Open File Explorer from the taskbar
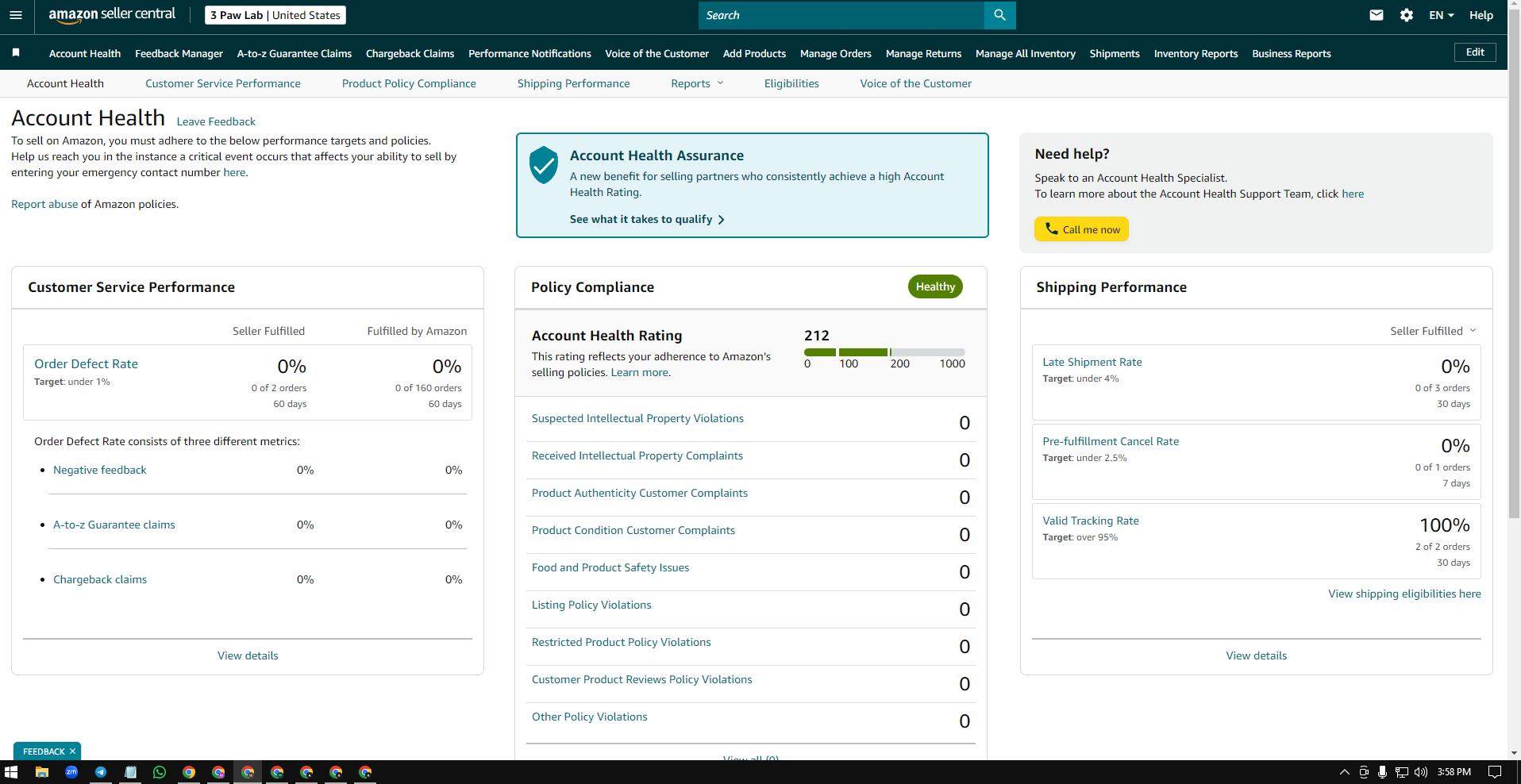Image resolution: width=1521 pixels, height=784 pixels. click(42, 772)
